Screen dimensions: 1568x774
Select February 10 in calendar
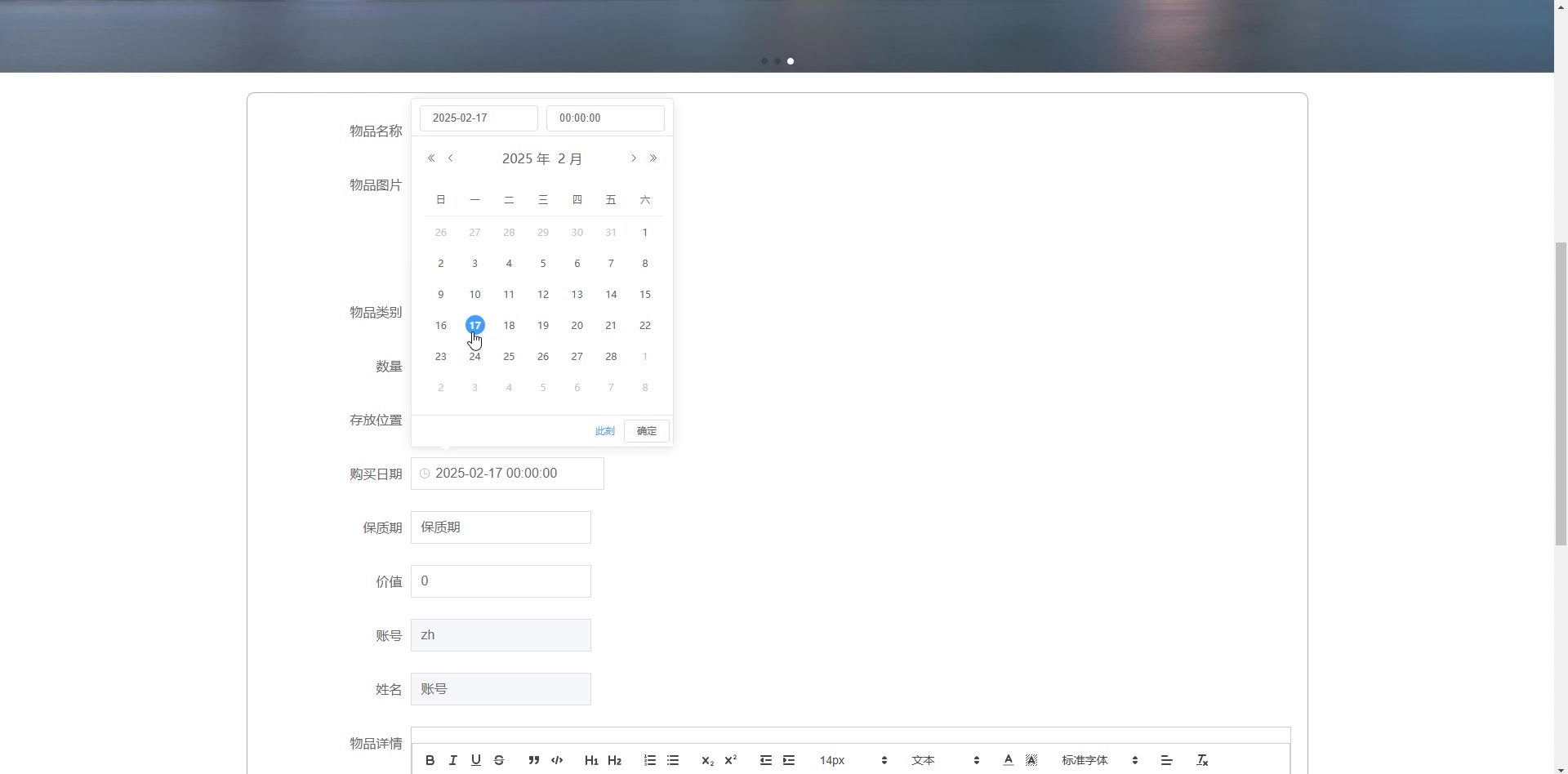pyautogui.click(x=474, y=295)
